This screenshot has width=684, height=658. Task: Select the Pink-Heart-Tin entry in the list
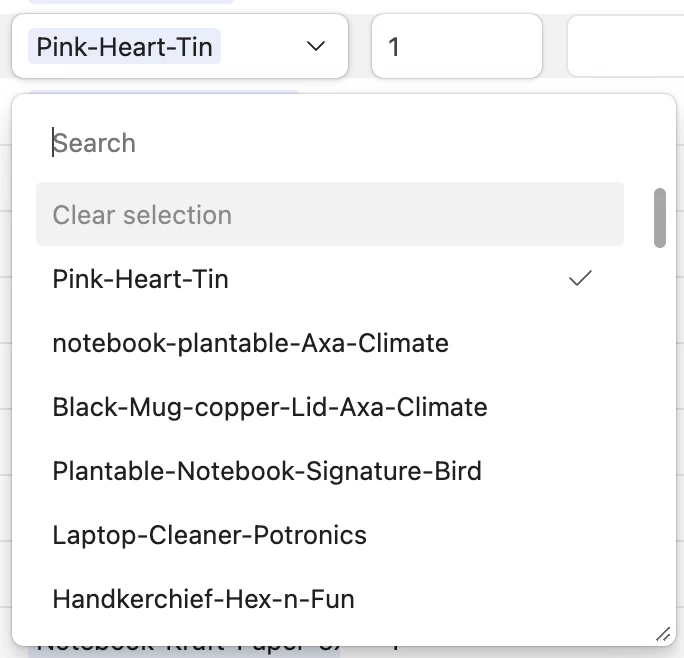(141, 279)
